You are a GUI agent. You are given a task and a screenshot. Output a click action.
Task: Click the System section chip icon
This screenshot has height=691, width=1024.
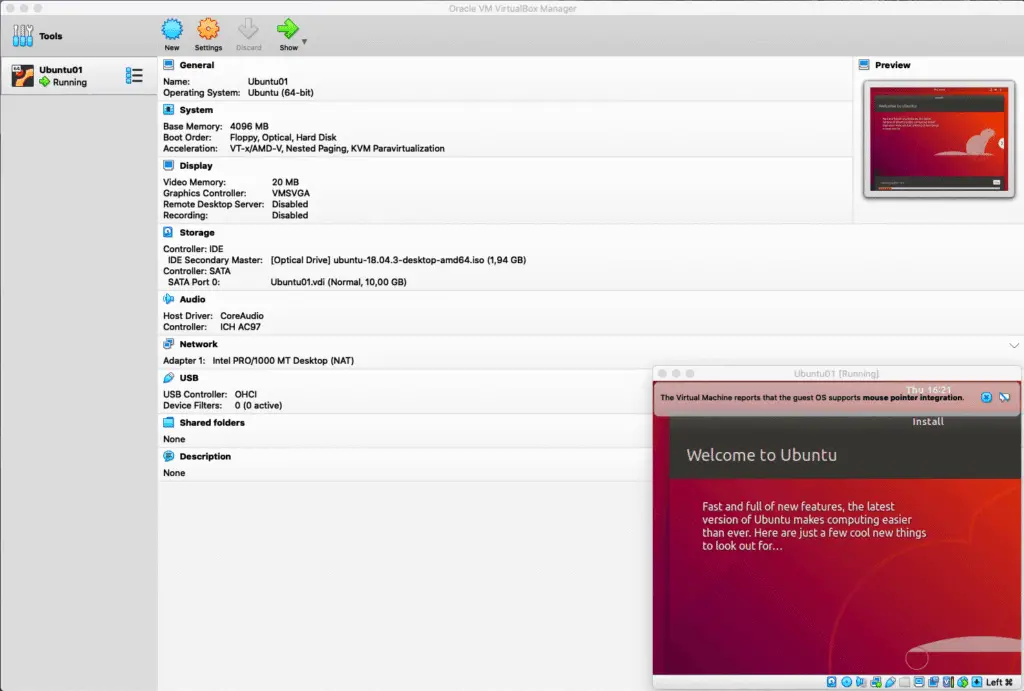[x=168, y=110]
